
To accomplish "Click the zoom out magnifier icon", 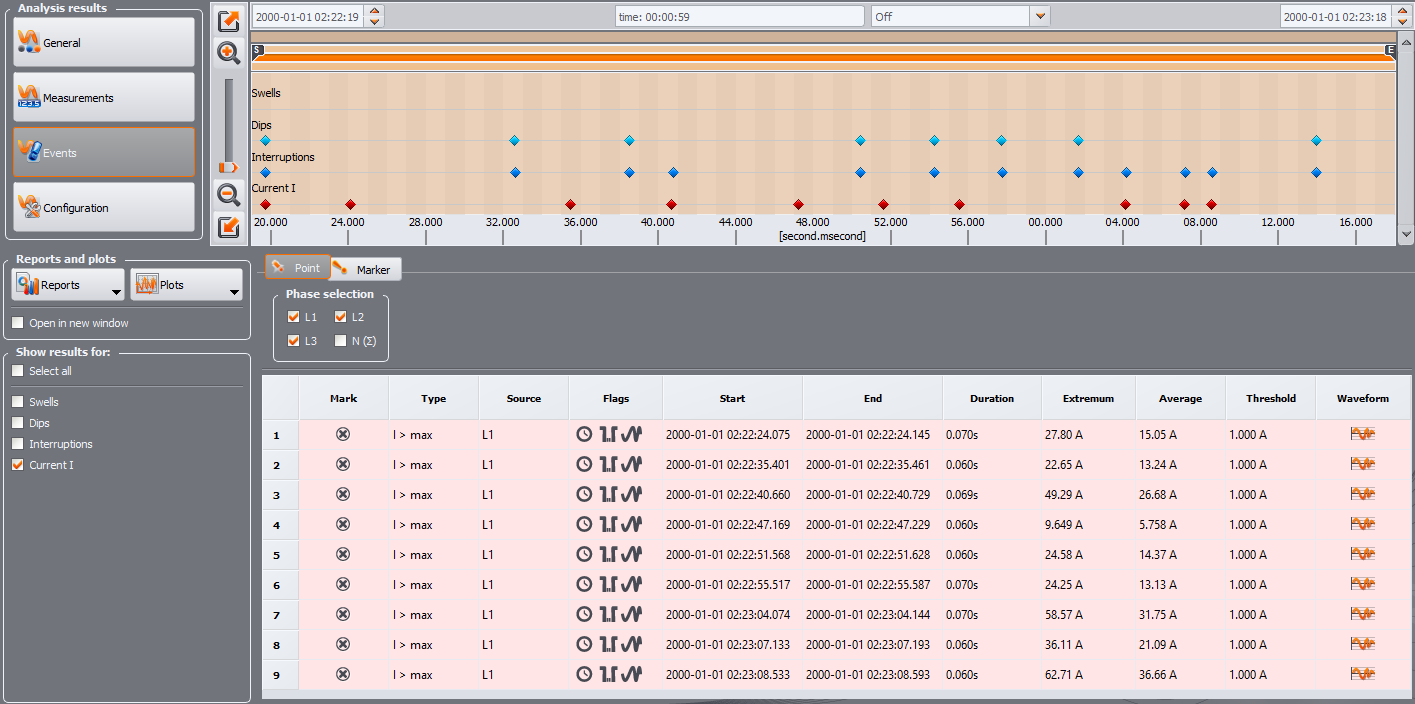I will pyautogui.click(x=229, y=194).
